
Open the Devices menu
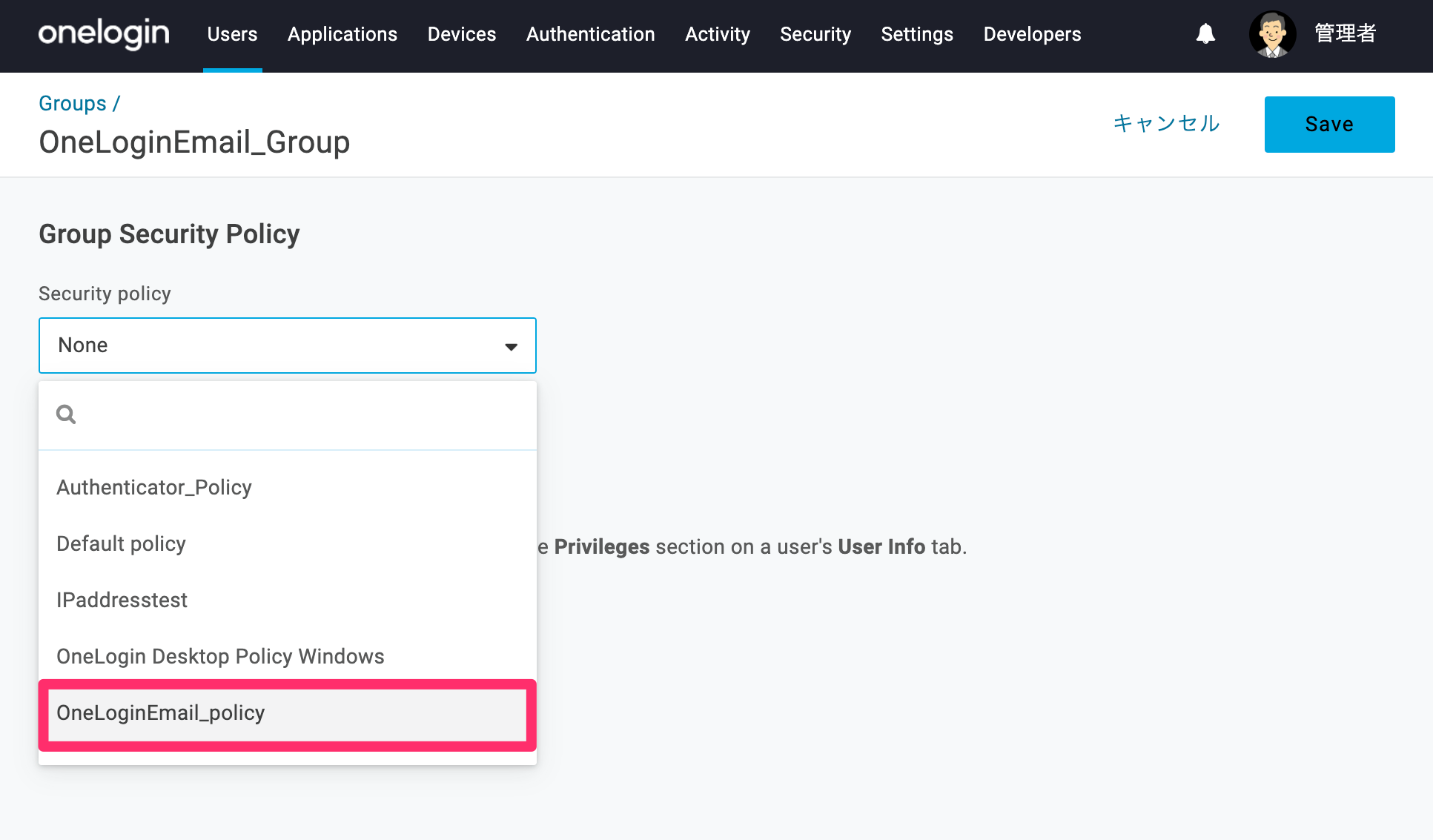pyautogui.click(x=462, y=34)
